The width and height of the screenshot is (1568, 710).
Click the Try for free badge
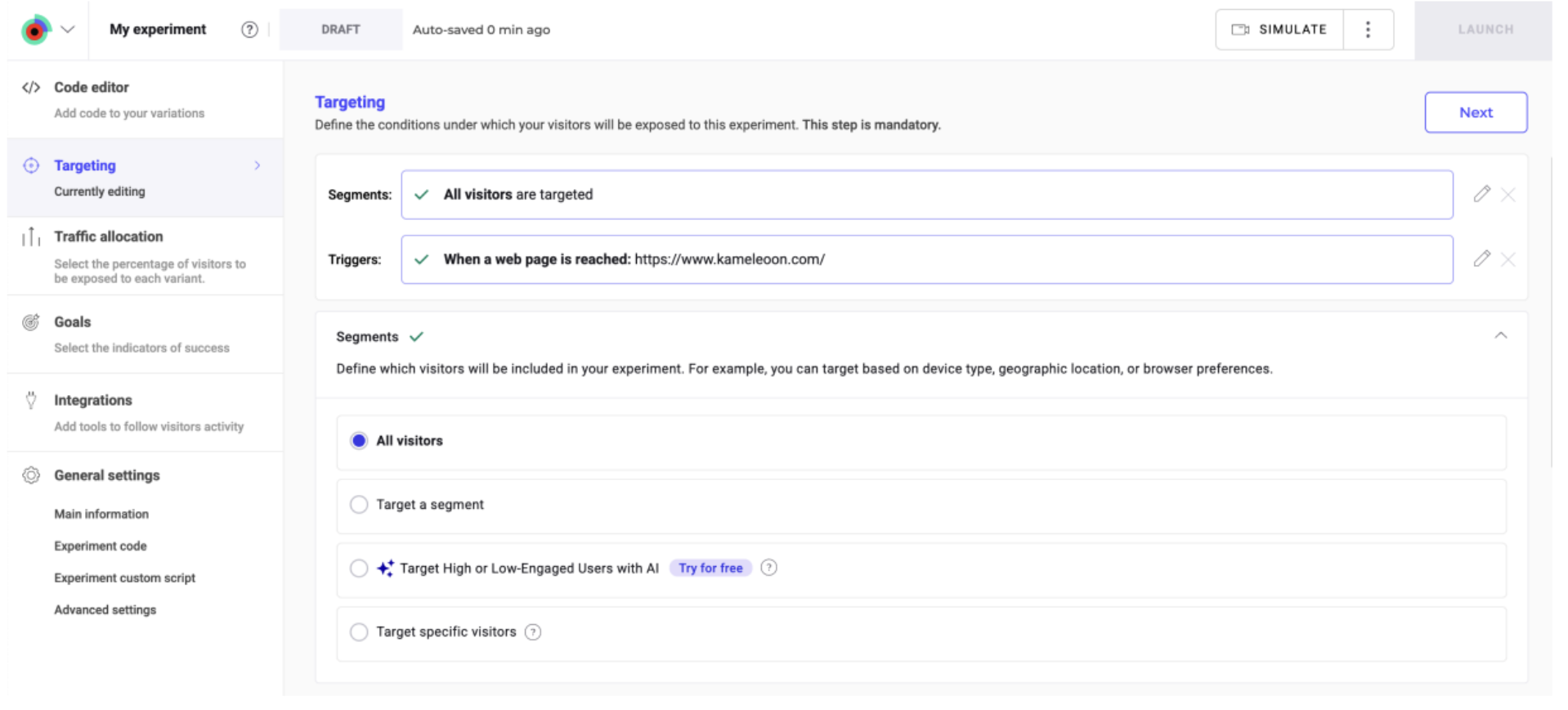tap(710, 568)
